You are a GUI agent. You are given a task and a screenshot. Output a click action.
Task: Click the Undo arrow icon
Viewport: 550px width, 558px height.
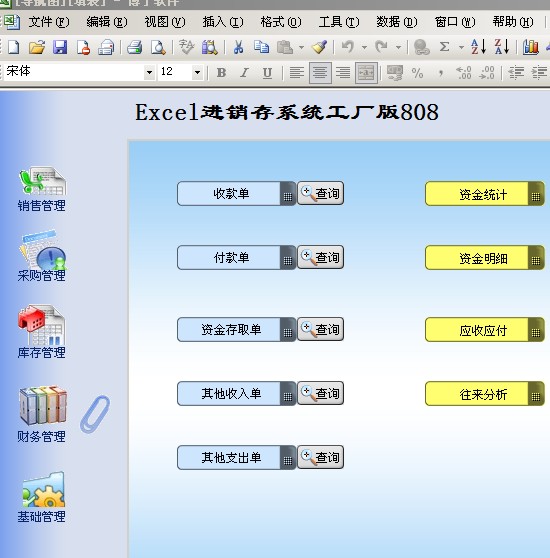point(348,47)
